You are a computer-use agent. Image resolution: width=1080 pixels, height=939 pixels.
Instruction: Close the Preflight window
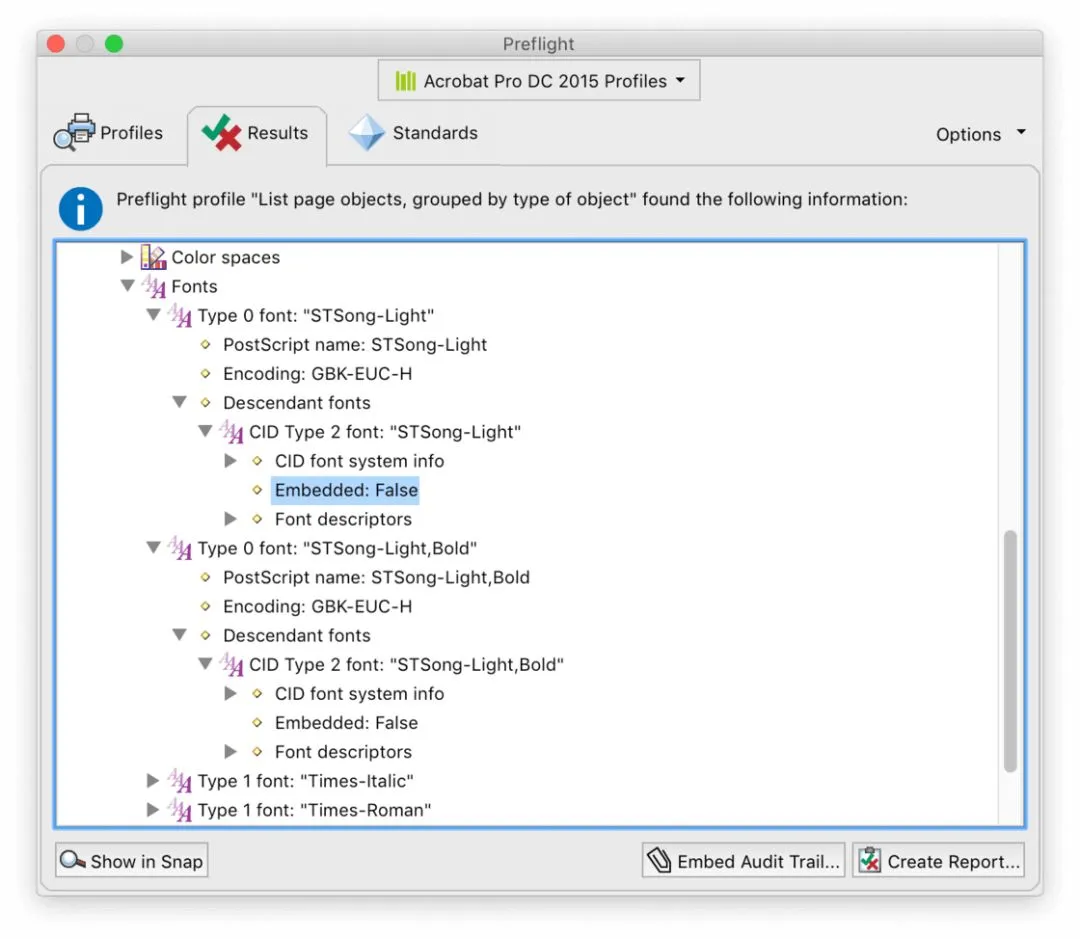56,43
